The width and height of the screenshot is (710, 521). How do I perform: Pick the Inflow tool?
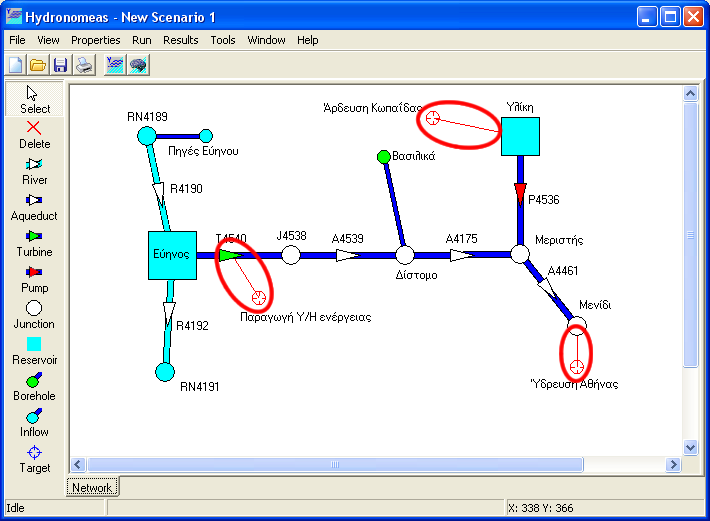[x=34, y=423]
